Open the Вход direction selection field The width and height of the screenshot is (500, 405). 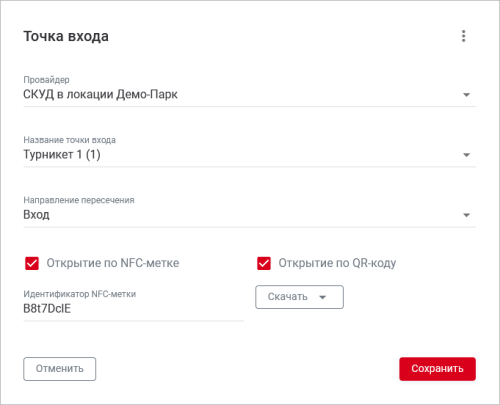(249, 215)
